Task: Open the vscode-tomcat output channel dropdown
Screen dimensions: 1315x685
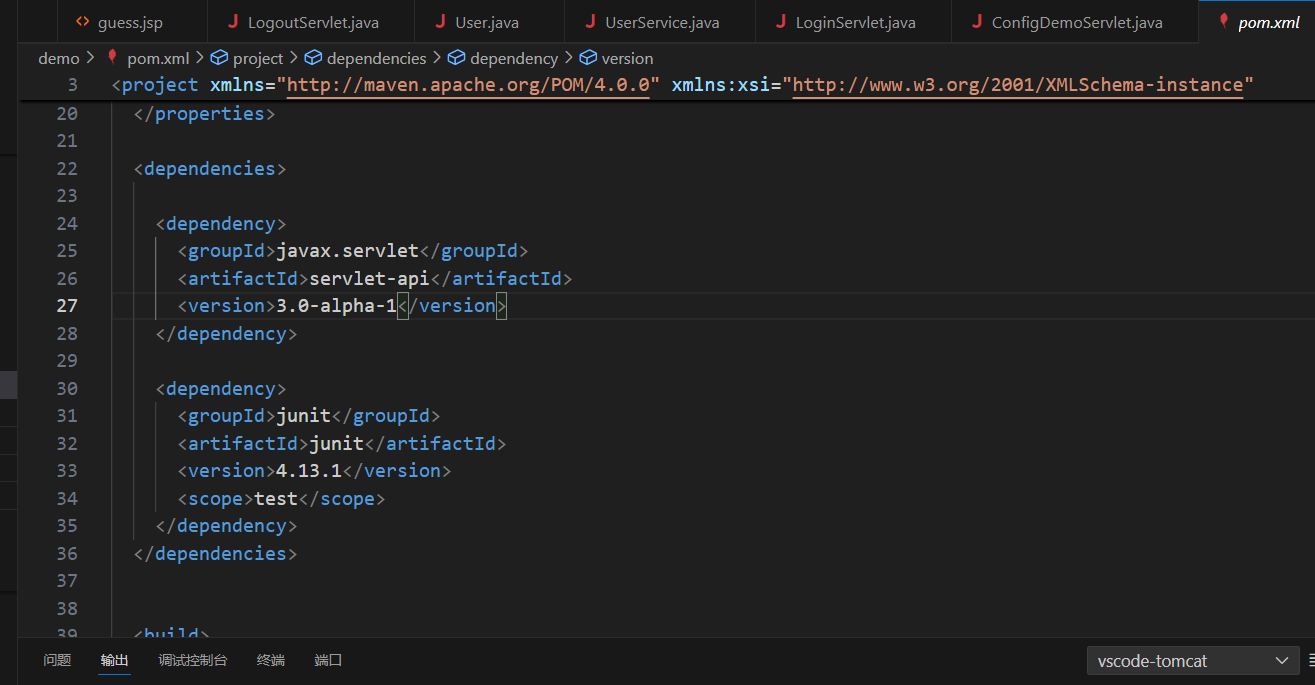Action: [1192, 661]
